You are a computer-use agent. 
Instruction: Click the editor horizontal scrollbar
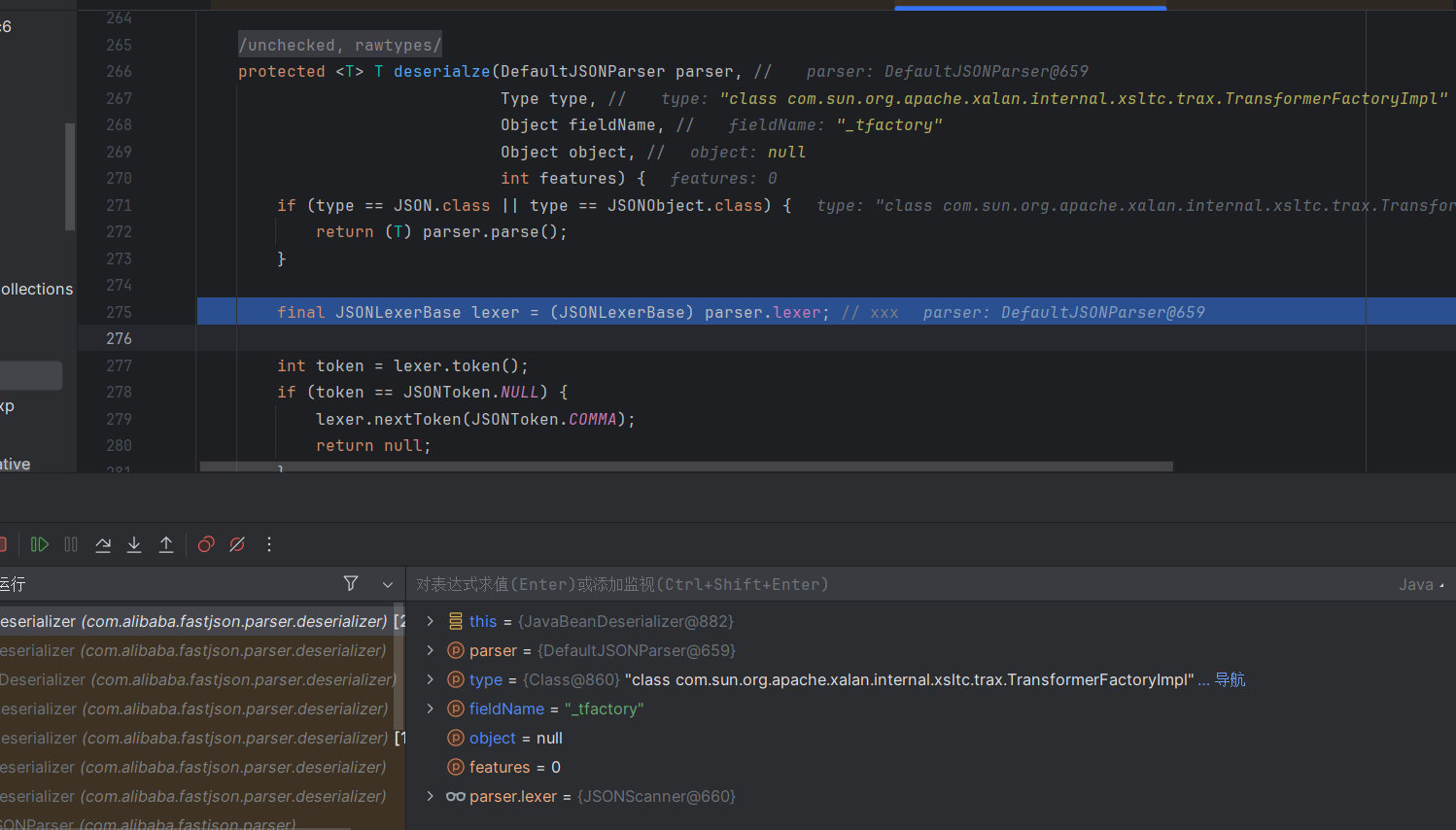pyautogui.click(x=686, y=467)
